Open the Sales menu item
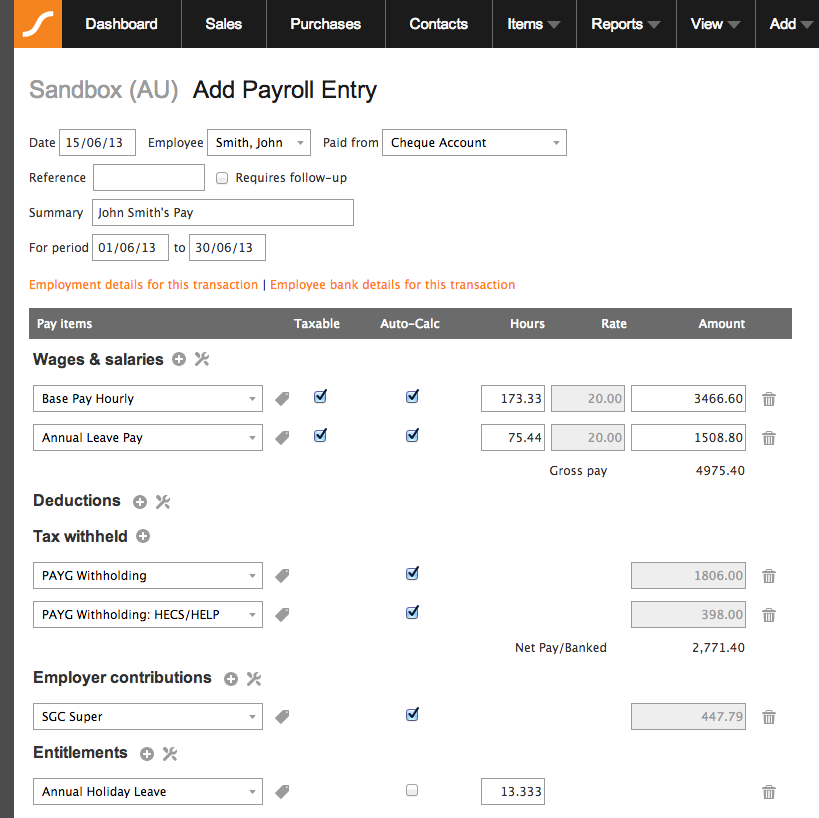819x818 pixels. coord(224,24)
